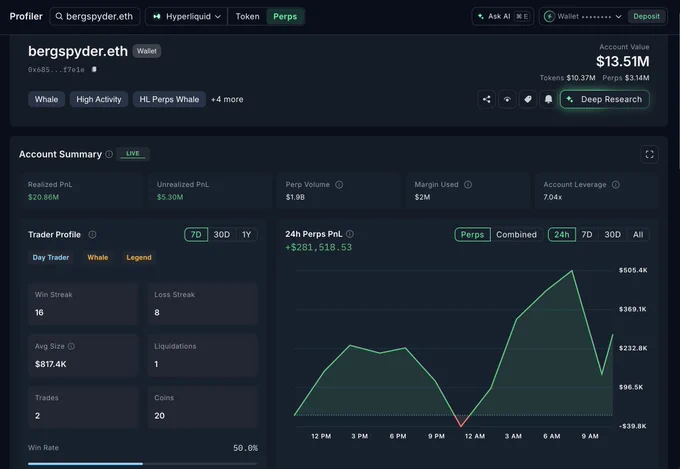
Task: Click the Deposit button
Action: point(646,16)
